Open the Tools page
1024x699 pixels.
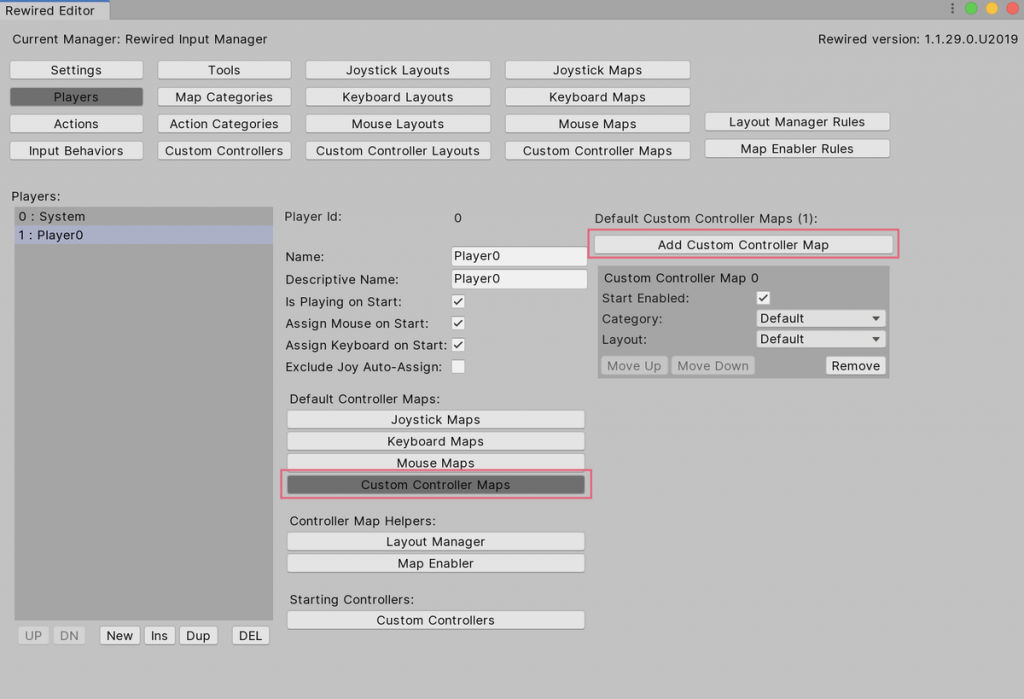(224, 70)
